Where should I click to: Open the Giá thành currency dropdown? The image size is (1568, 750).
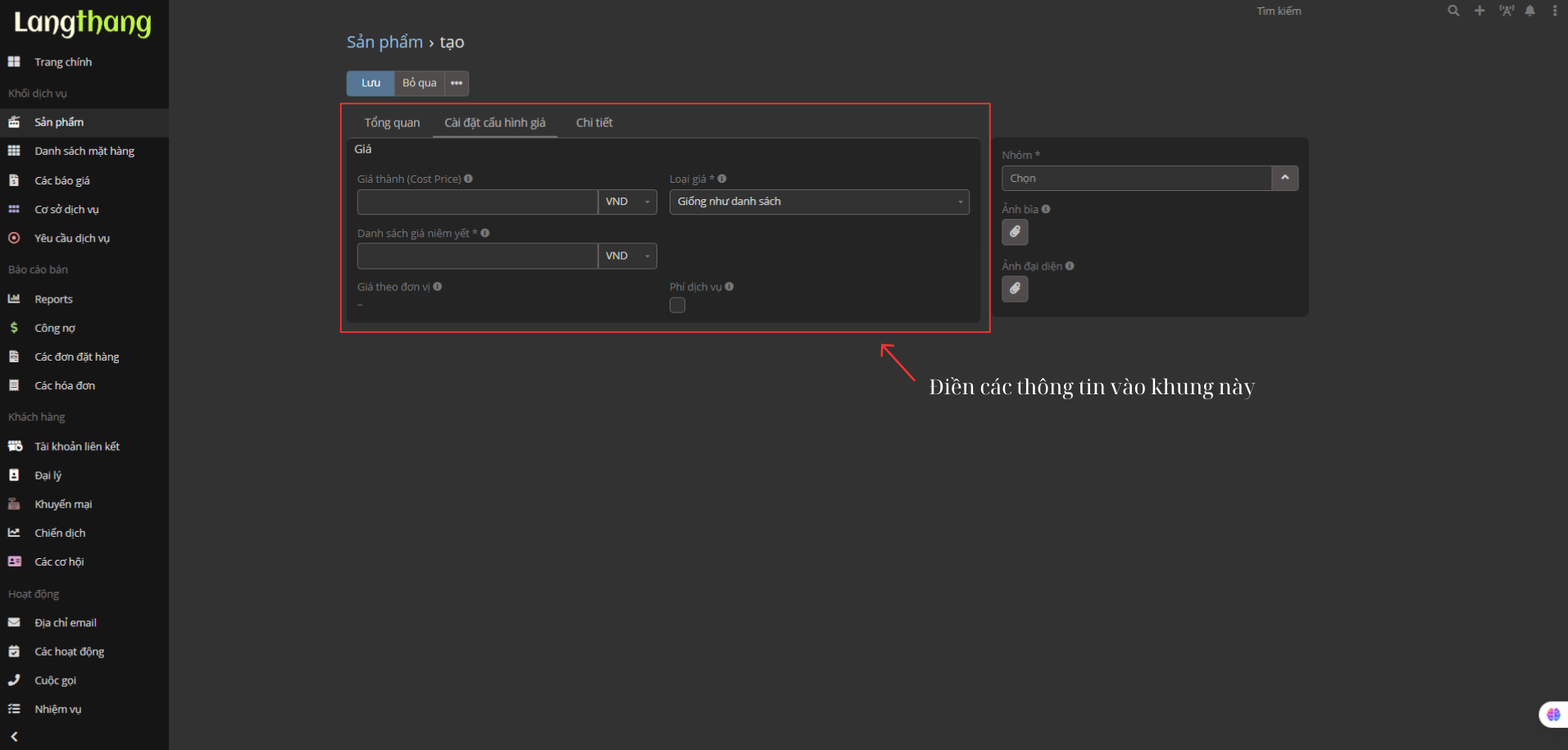(628, 202)
